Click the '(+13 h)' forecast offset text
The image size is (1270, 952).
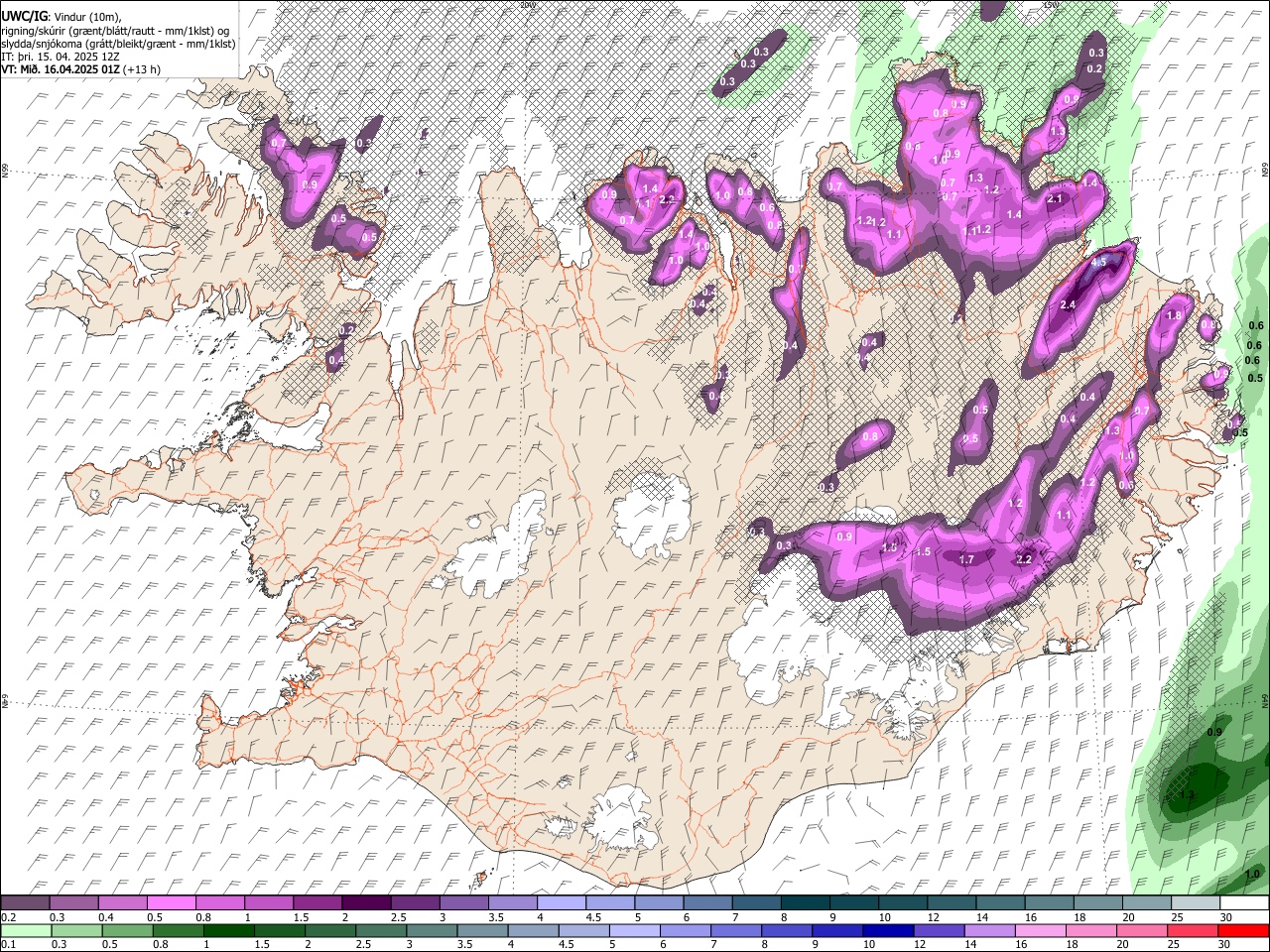pyautogui.click(x=142, y=69)
